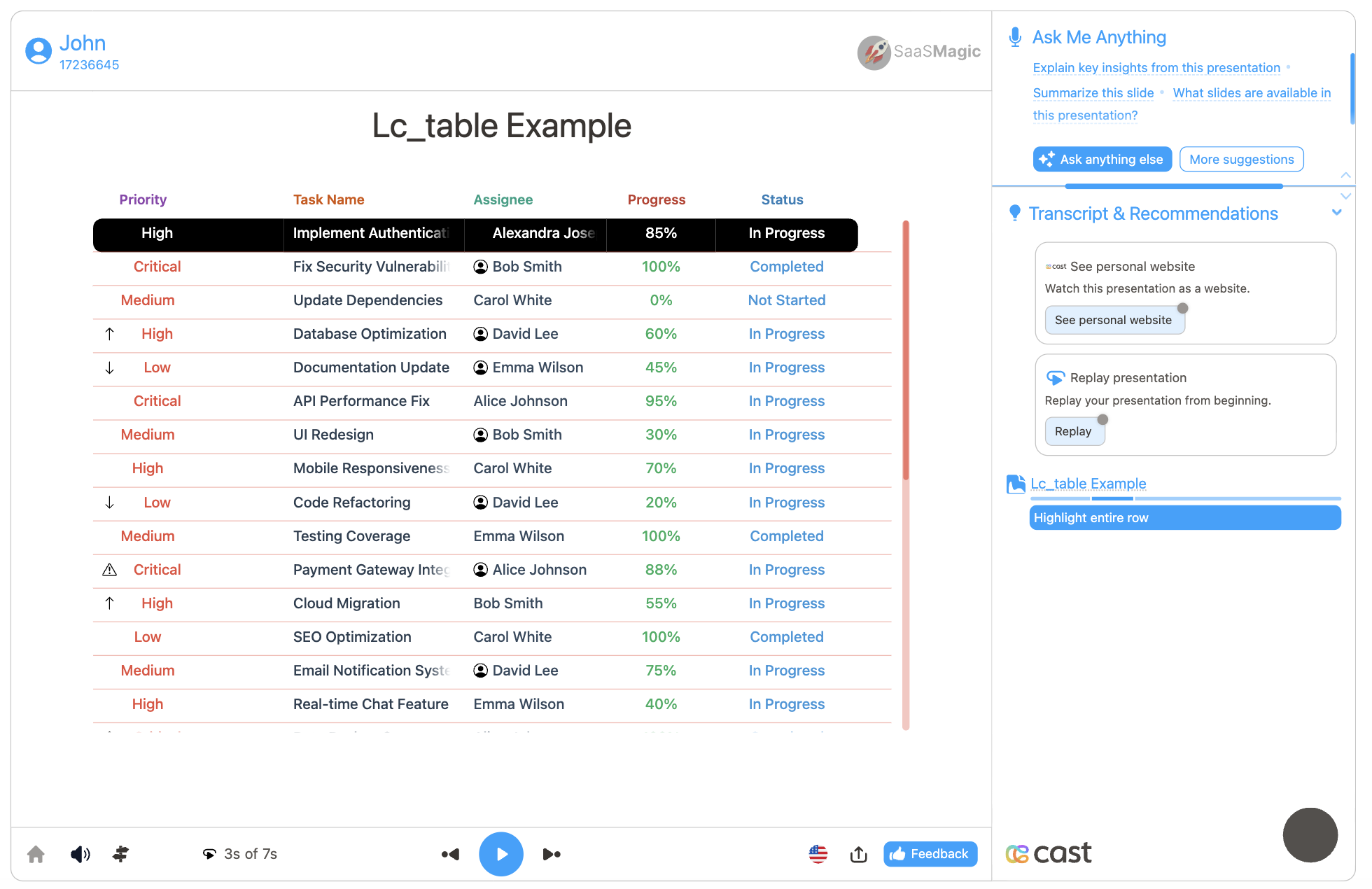Collapse Transcript & Recommendations section chevron
The height and width of the screenshot is (889, 1372).
(1336, 213)
